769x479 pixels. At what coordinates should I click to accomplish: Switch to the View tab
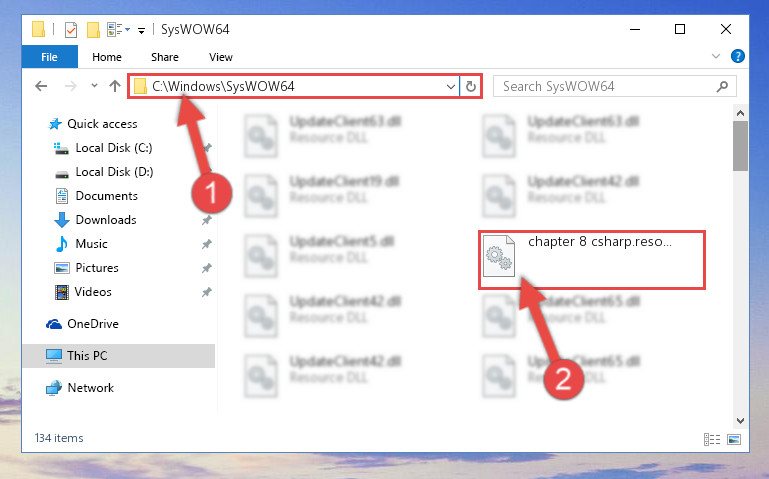(x=221, y=57)
